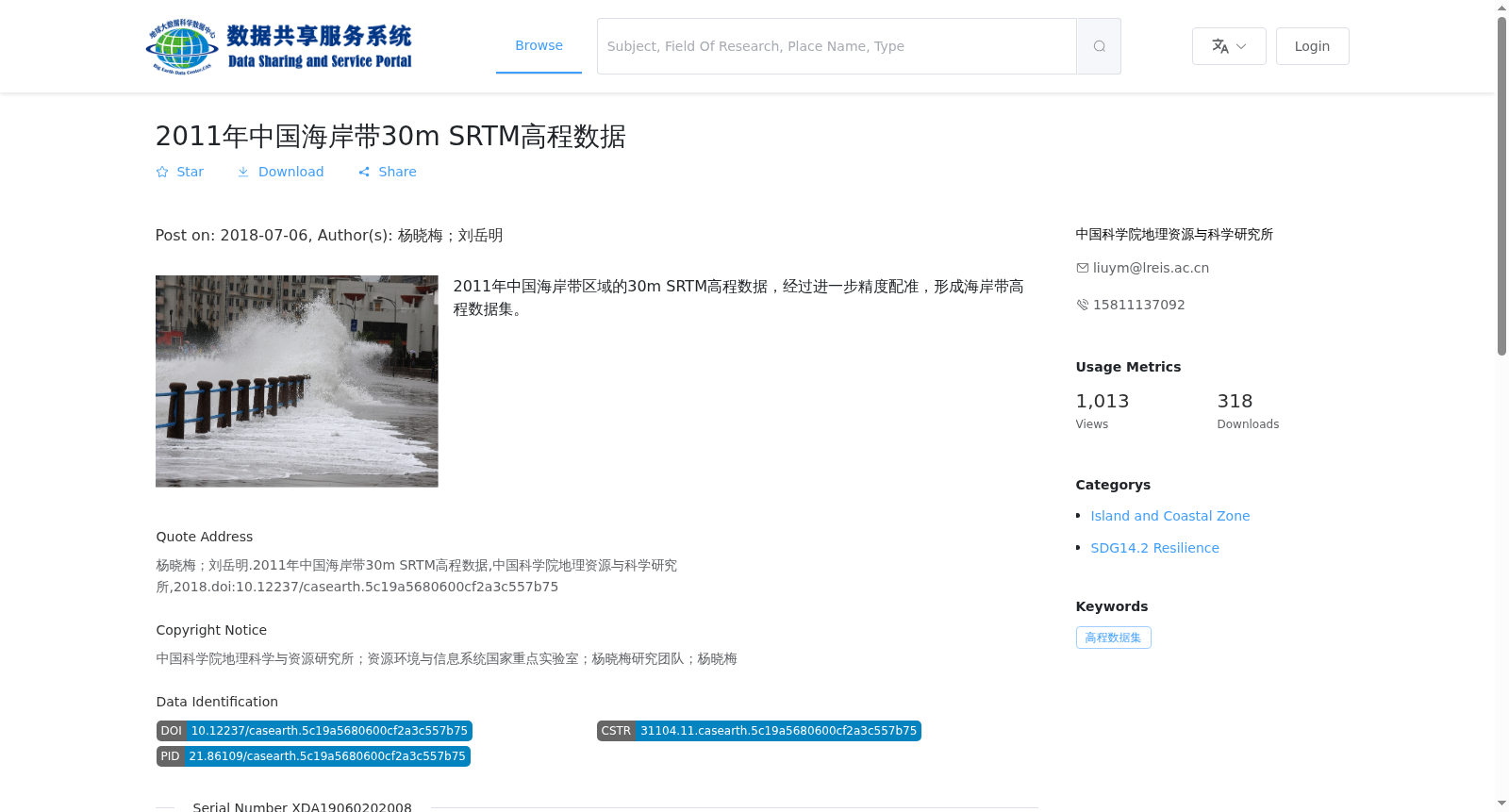Click the 318 Downloads metric
Screen dimensions: 1509x812
coord(1248,411)
